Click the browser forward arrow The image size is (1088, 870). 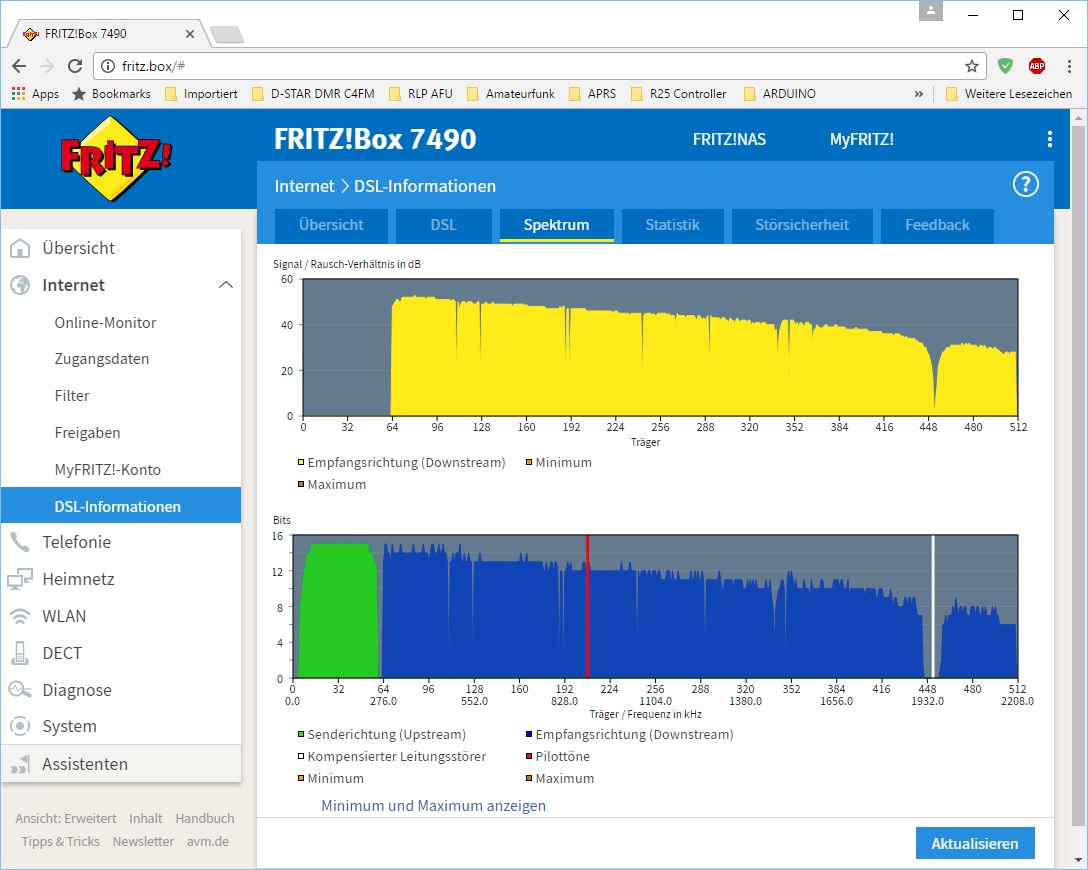click(46, 66)
